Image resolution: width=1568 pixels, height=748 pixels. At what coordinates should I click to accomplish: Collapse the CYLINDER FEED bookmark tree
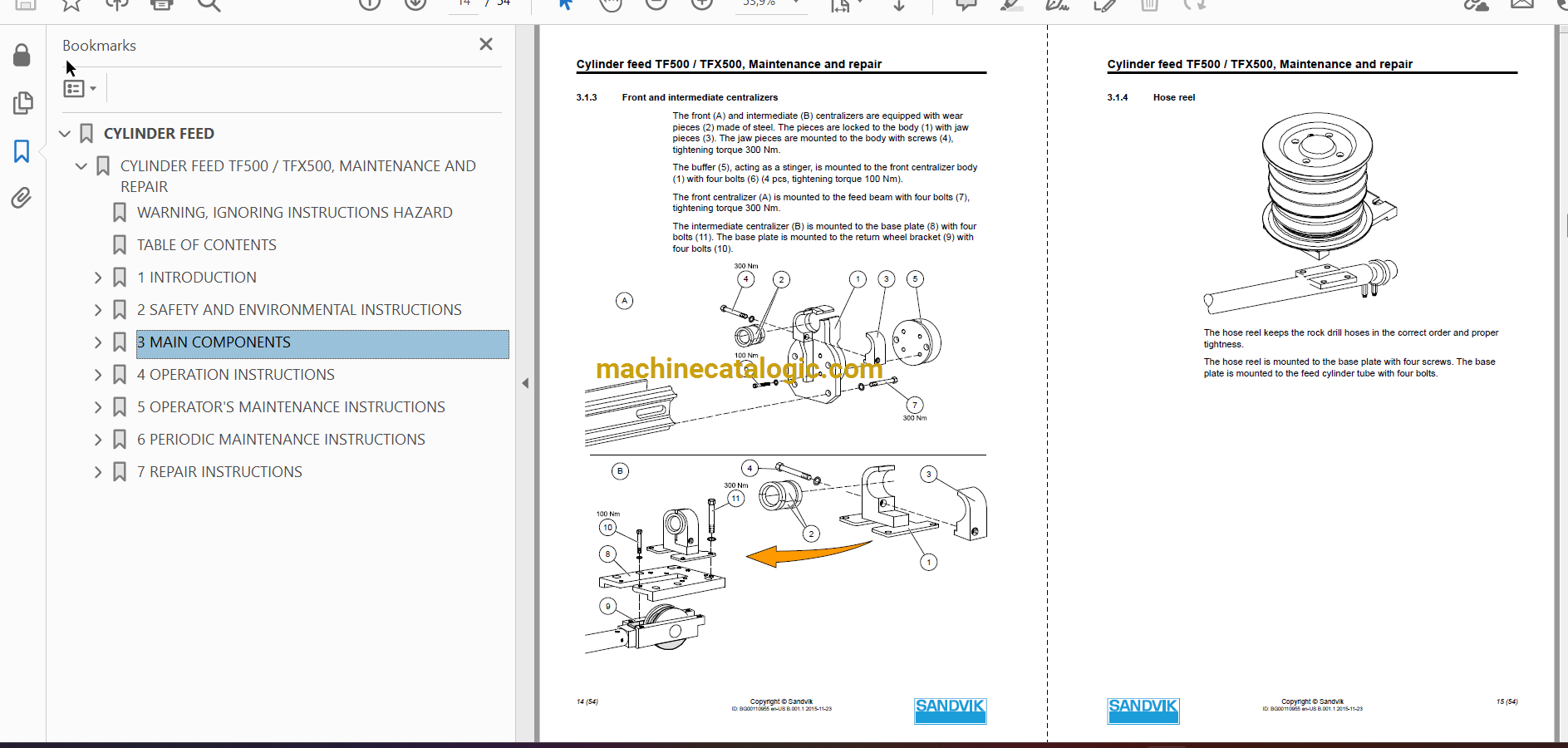point(65,134)
